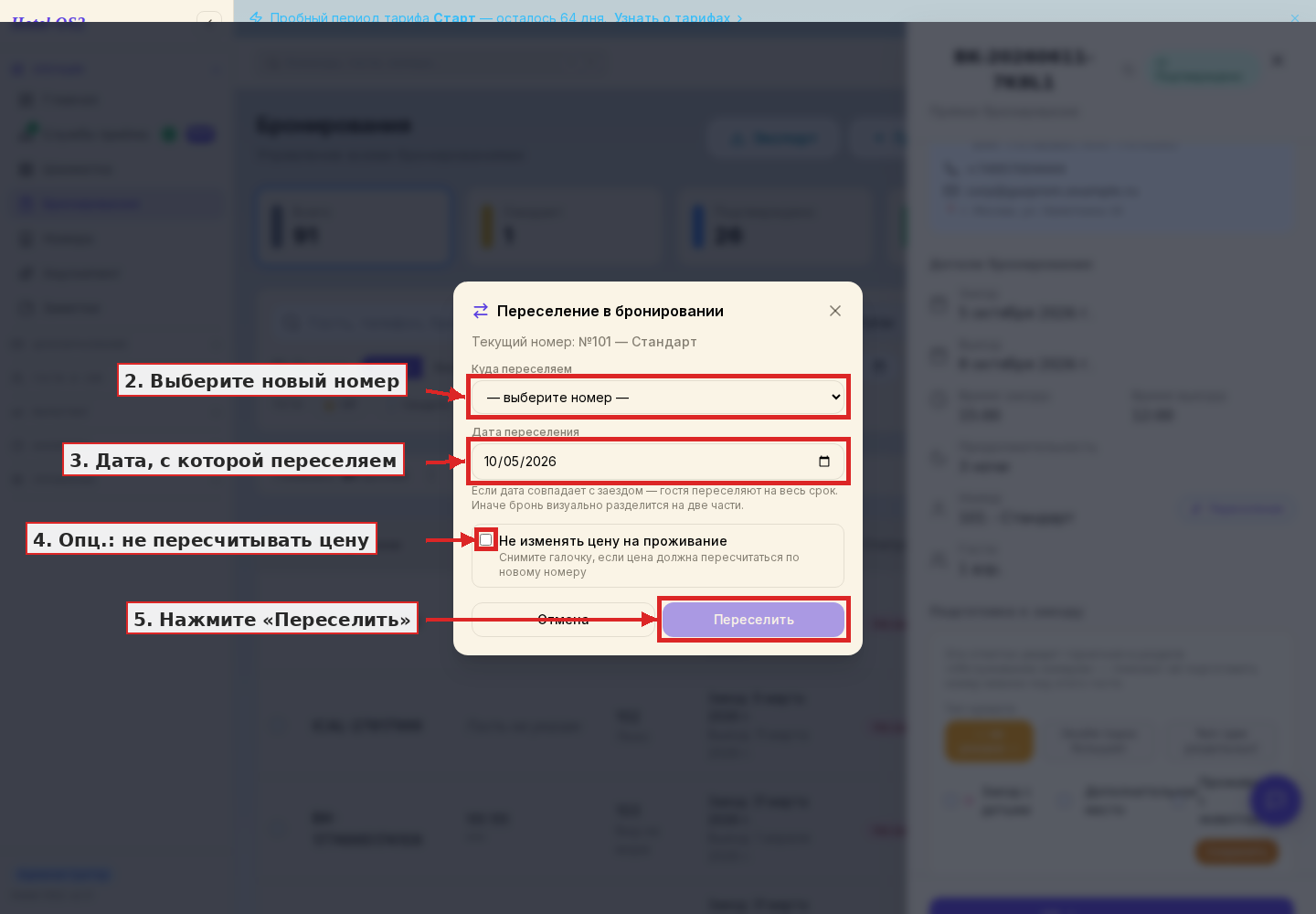Image resolution: width=1316 pixels, height=914 pixels.
Task: Click the «Отмена» button
Action: (x=563, y=620)
